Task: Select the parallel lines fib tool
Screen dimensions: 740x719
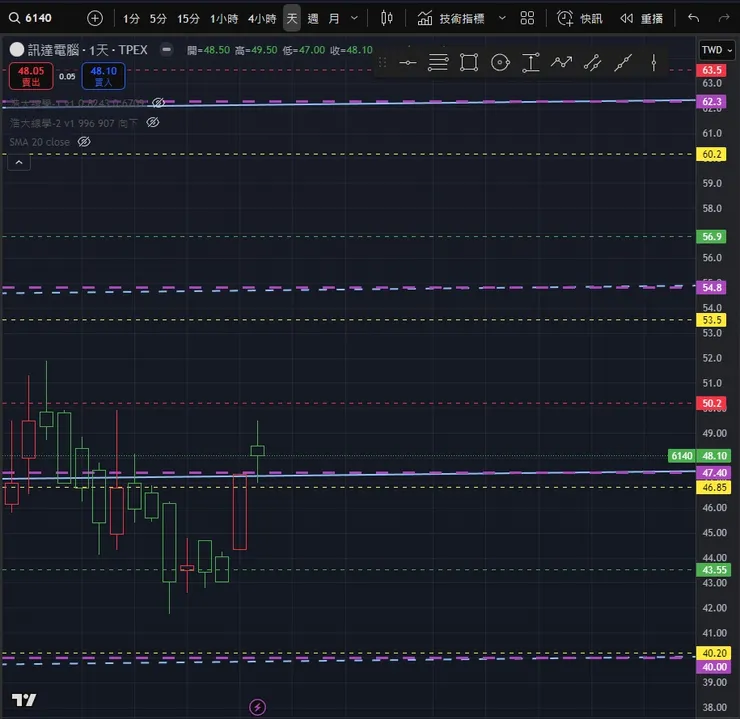Action: (438, 62)
